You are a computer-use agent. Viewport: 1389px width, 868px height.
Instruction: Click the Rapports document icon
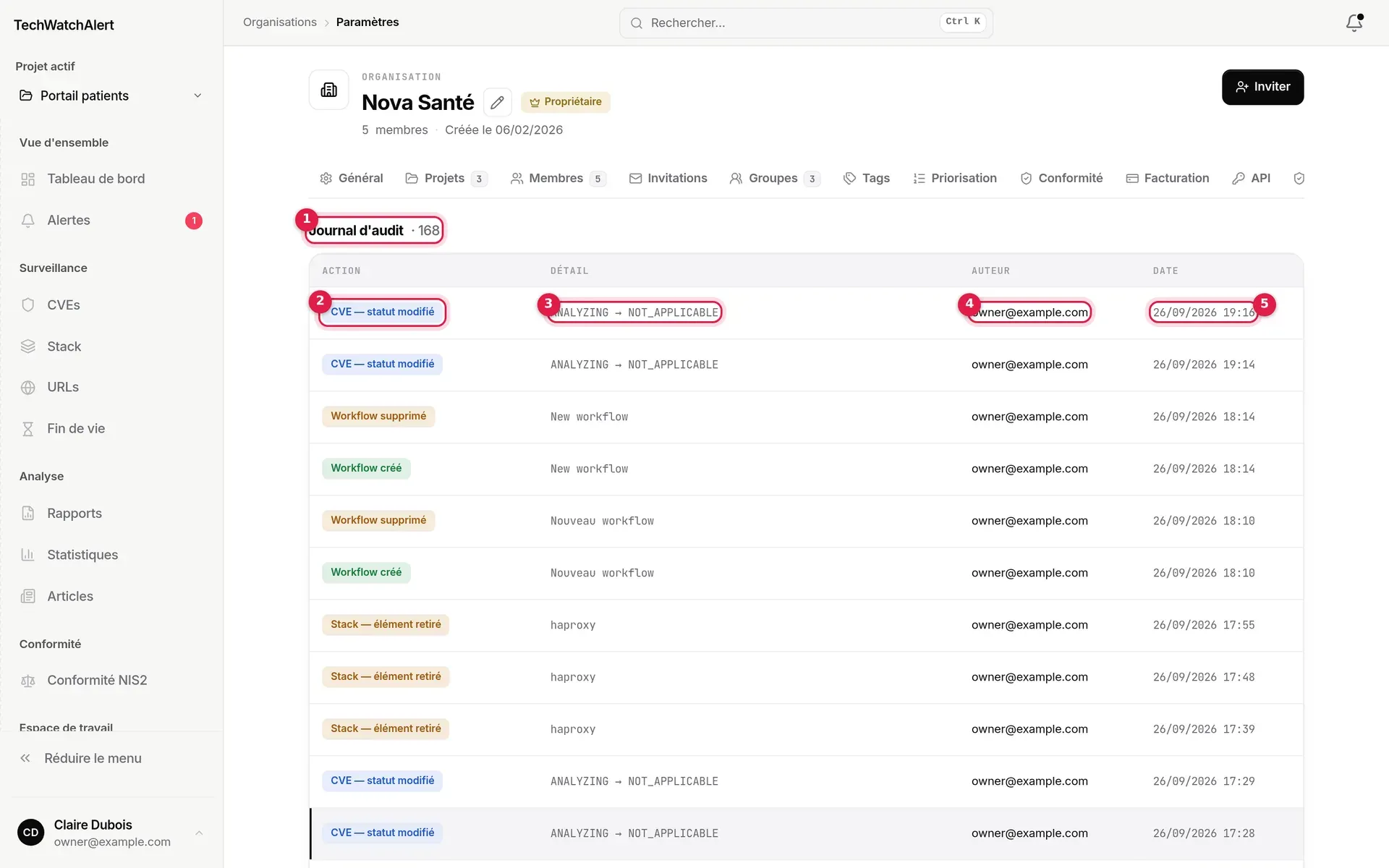point(28,514)
